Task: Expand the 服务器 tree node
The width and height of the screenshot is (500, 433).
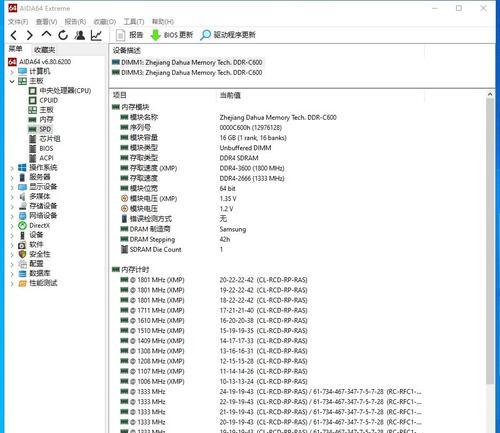Action: click(12, 178)
